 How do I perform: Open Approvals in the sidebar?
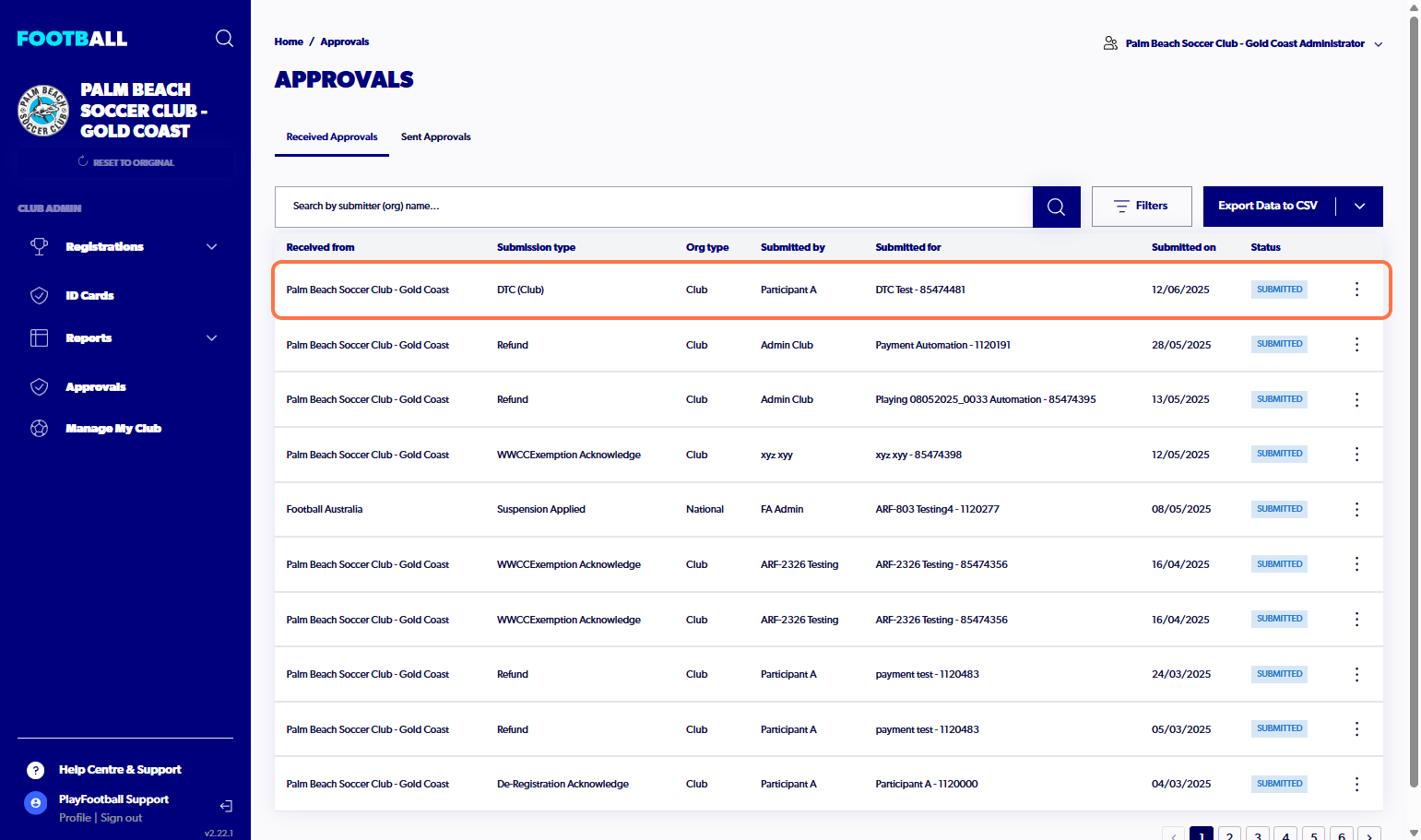click(x=96, y=386)
